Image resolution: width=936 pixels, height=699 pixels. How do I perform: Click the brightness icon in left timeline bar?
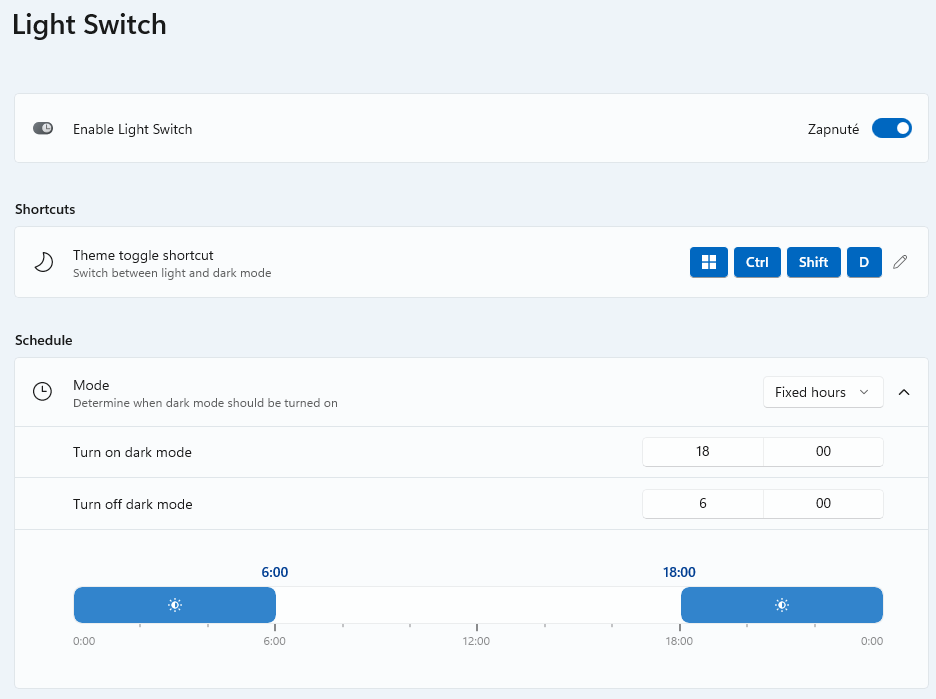pos(175,605)
